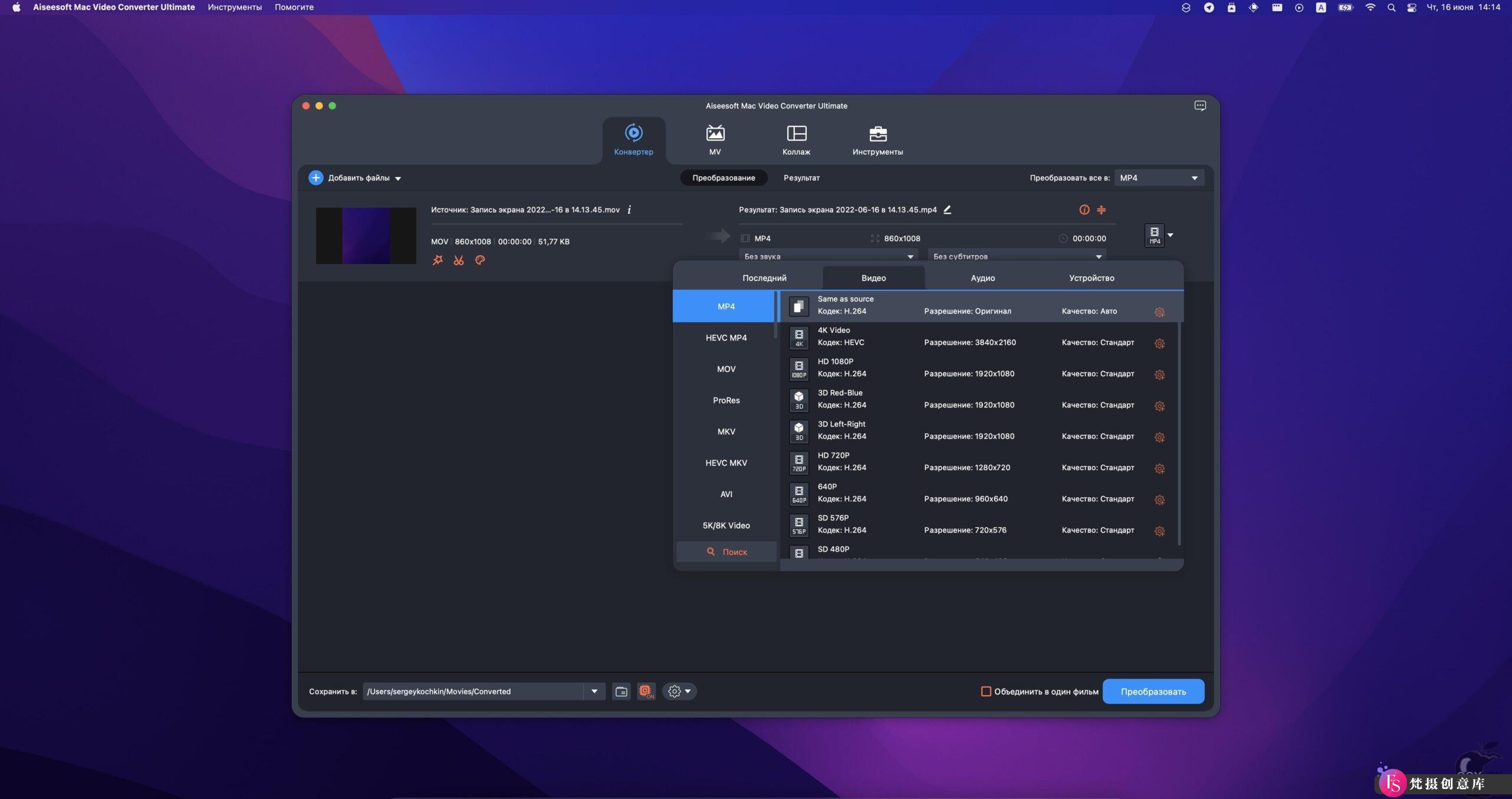The height and width of the screenshot is (799, 1512).
Task: Open settings gear for HD 720P
Action: [1159, 468]
